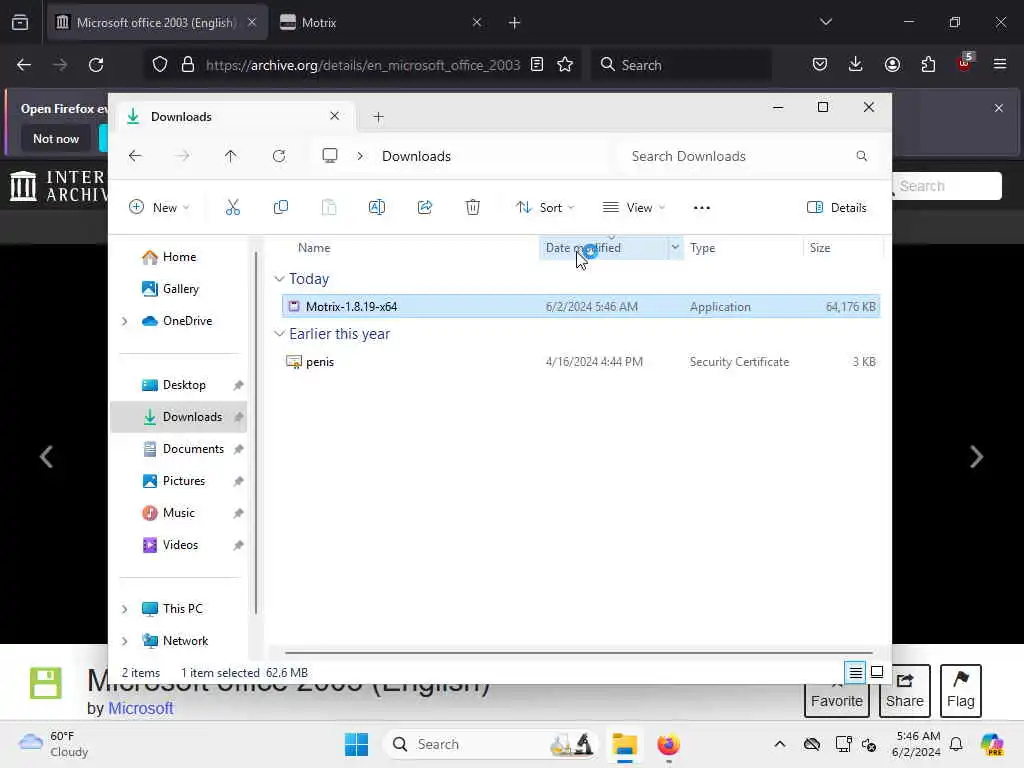Switch to Motrix browser tab
This screenshot has height=768, width=1024.
point(381,22)
